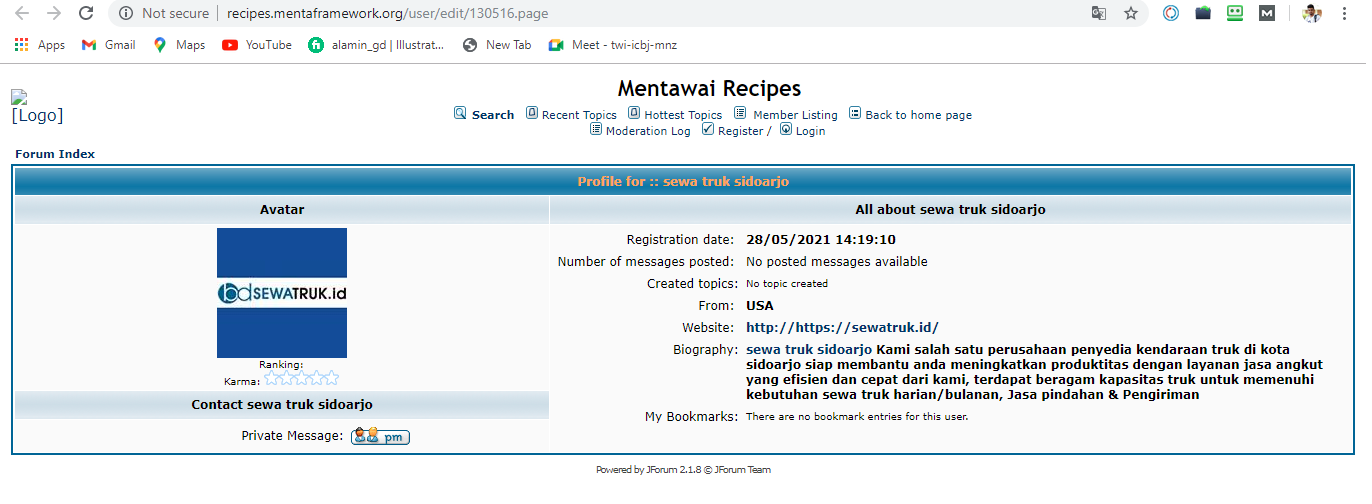Click the 'All about sewa truk sidoarjo' heading
Image resolution: width=1372 pixels, height=504 pixels.
coord(951,209)
